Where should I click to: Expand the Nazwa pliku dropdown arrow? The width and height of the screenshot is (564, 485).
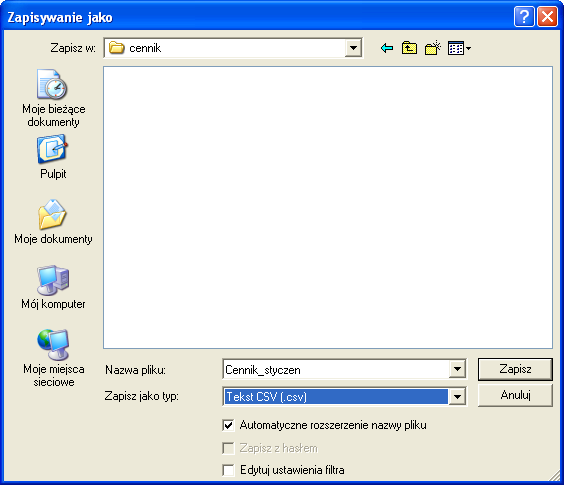(457, 369)
